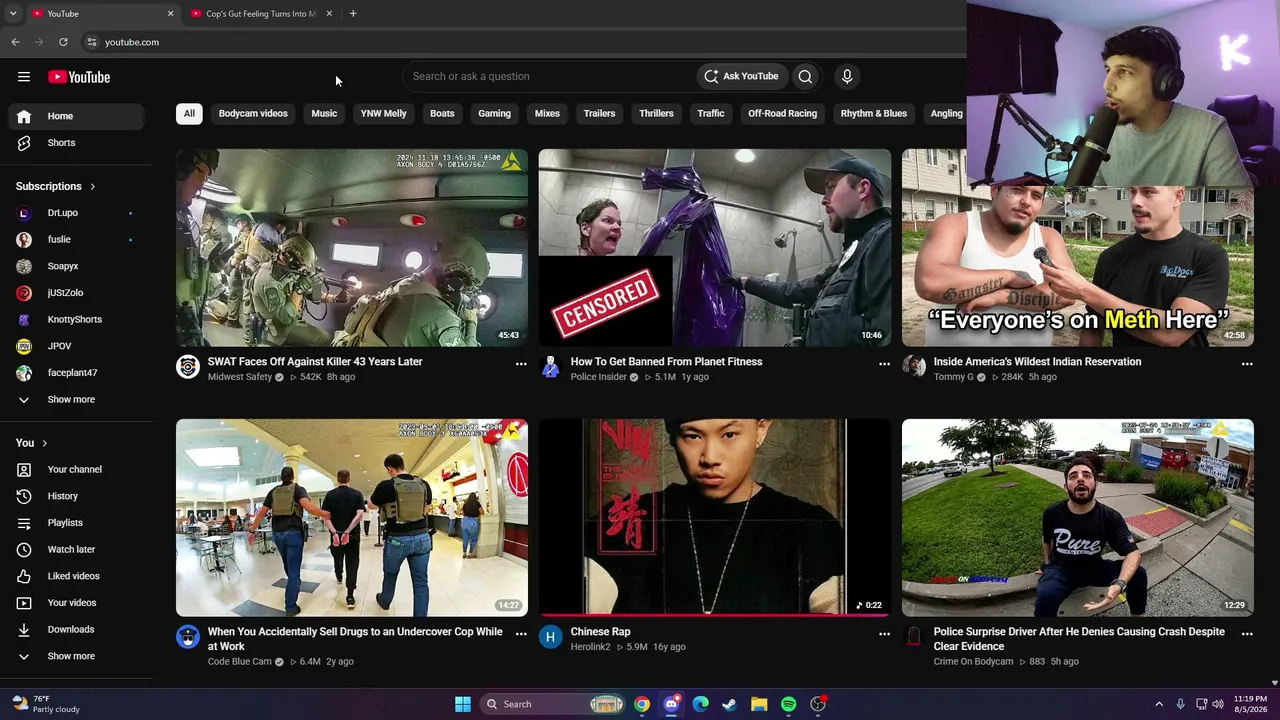Open KnottyShorts channel subscription
Image resolution: width=1280 pixels, height=720 pixels.
pyautogui.click(x=76, y=320)
